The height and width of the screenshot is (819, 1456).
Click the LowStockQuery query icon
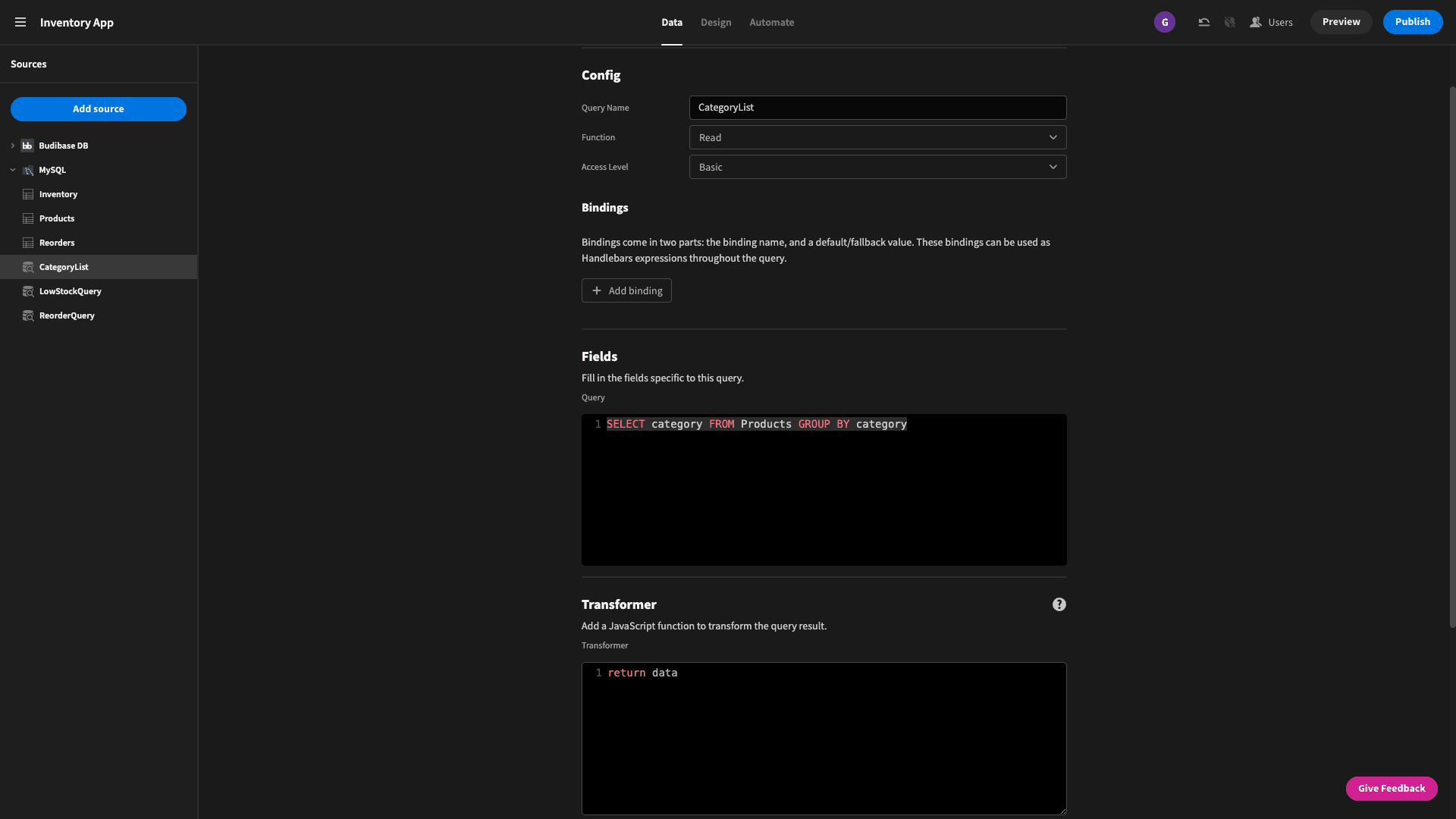[x=28, y=291]
